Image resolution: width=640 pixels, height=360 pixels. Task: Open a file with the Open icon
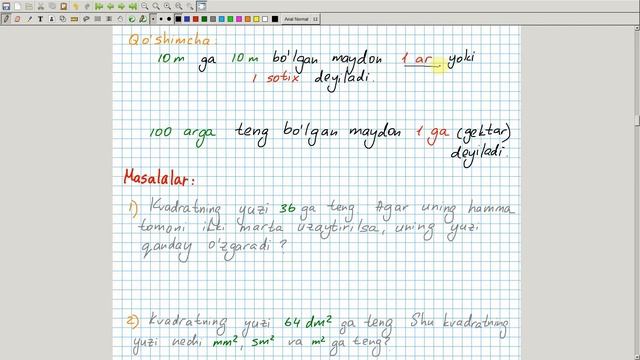pyautogui.click(x=29, y=6)
